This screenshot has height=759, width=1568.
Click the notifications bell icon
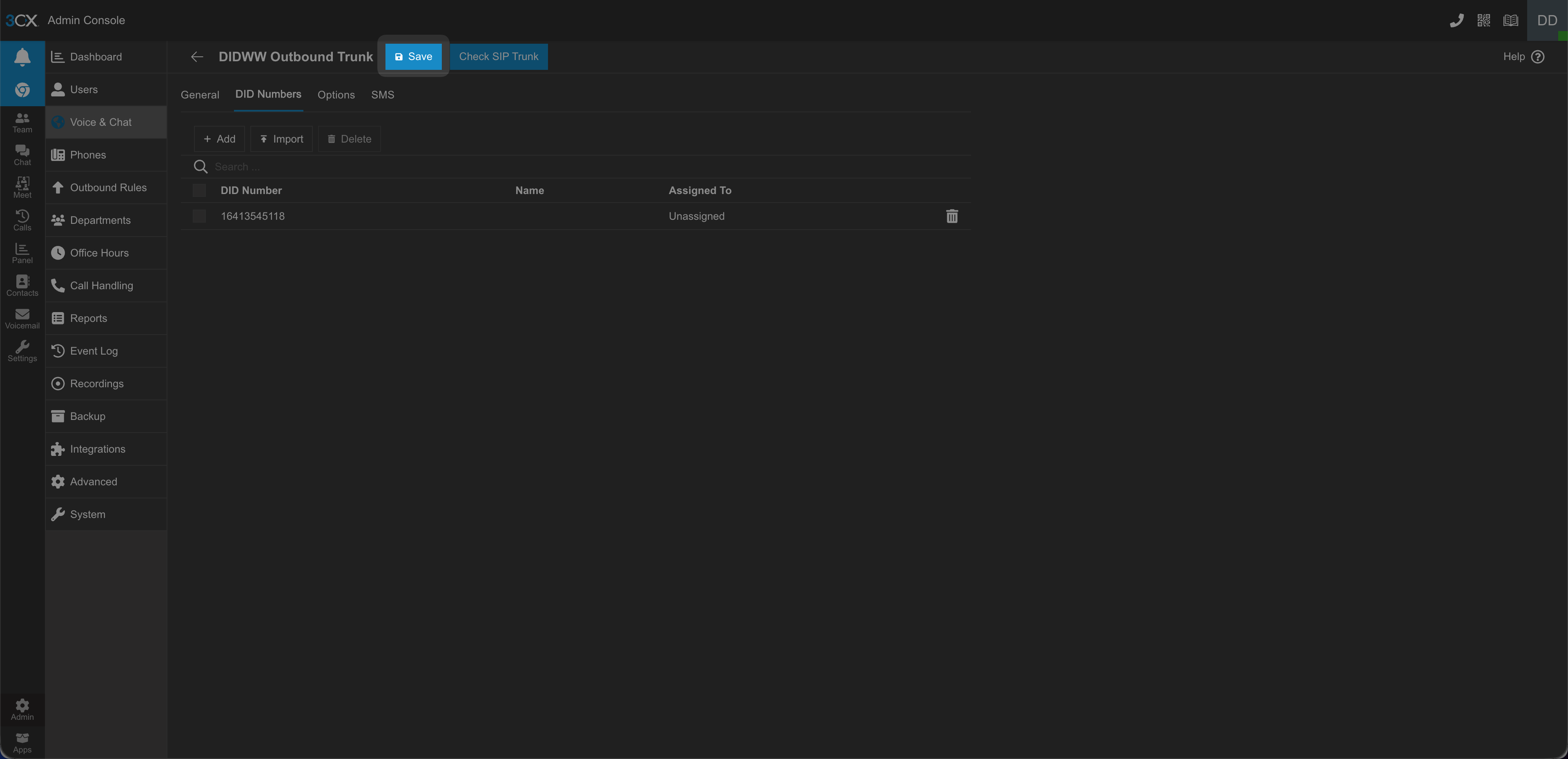[x=22, y=57]
